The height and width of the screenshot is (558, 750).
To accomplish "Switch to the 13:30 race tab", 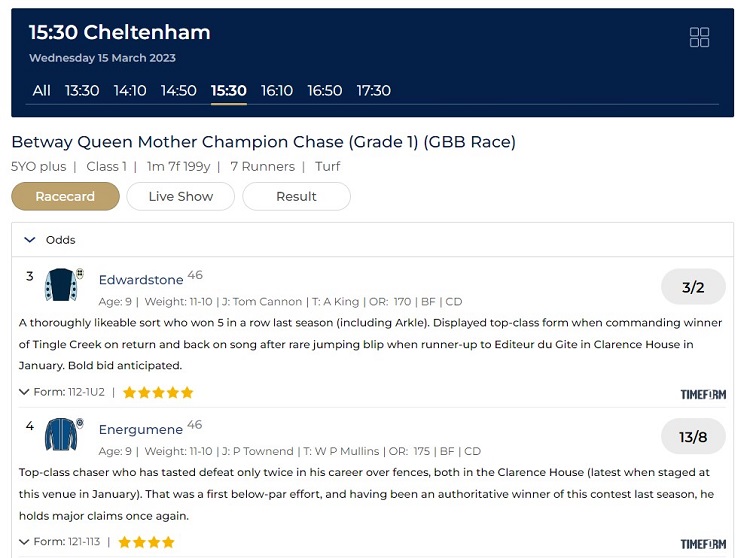I will pos(82,90).
